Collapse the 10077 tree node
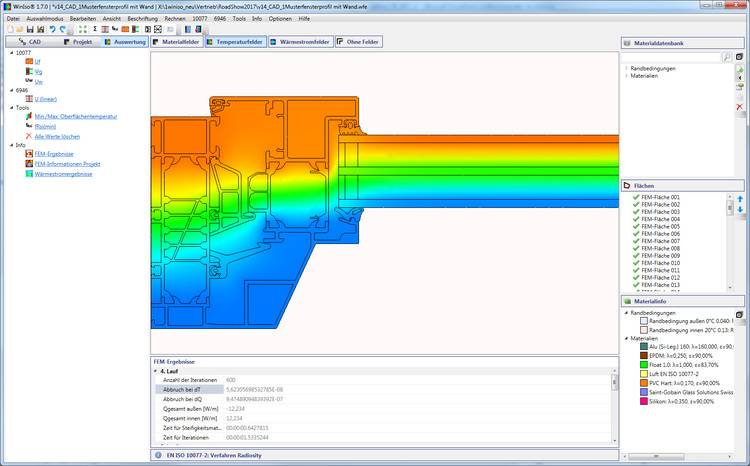Viewport: 750px width, 466px height. click(11, 53)
